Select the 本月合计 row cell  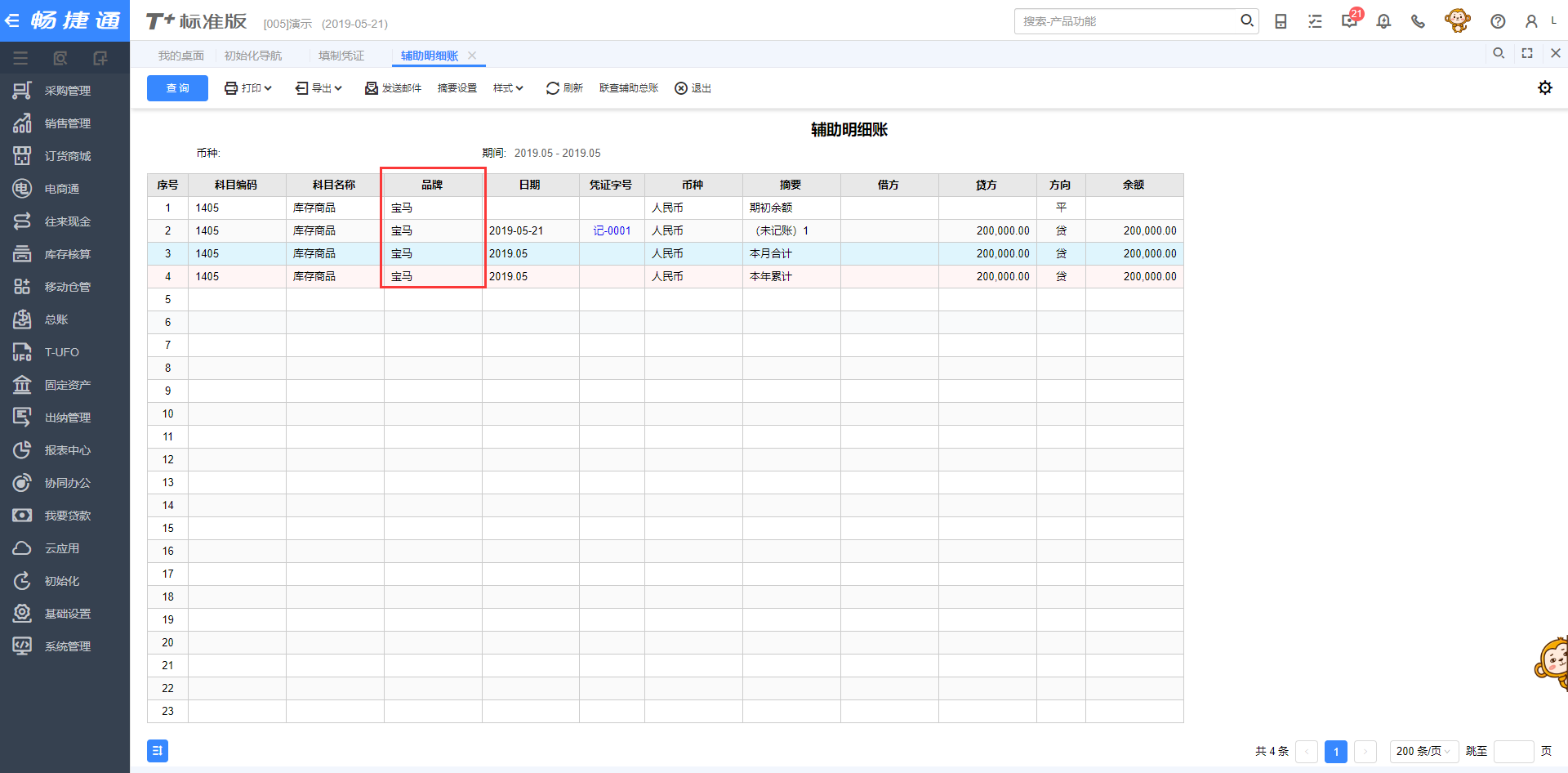[x=791, y=254]
